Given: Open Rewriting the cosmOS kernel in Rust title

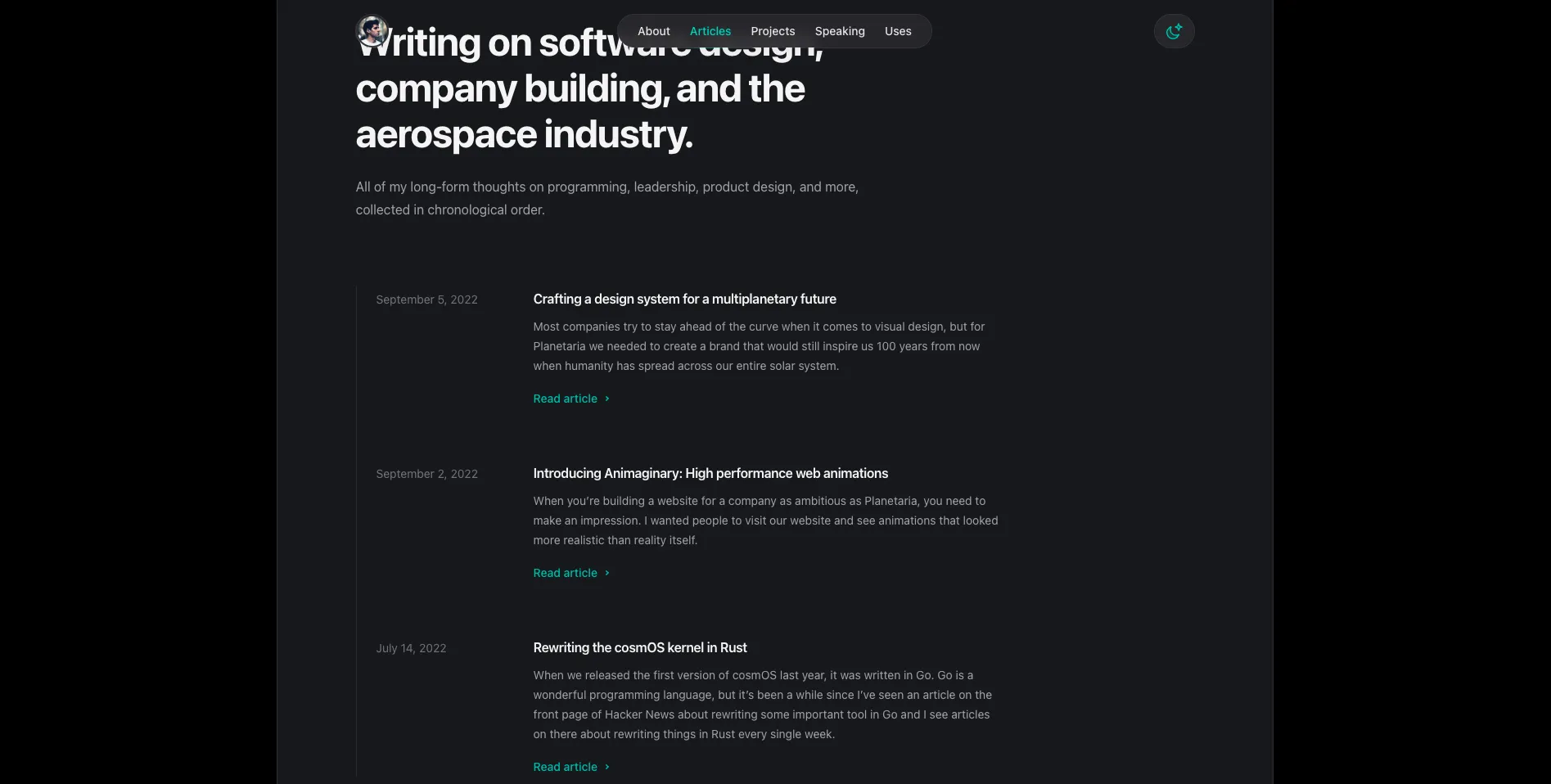Looking at the screenshot, I should tap(640, 648).
